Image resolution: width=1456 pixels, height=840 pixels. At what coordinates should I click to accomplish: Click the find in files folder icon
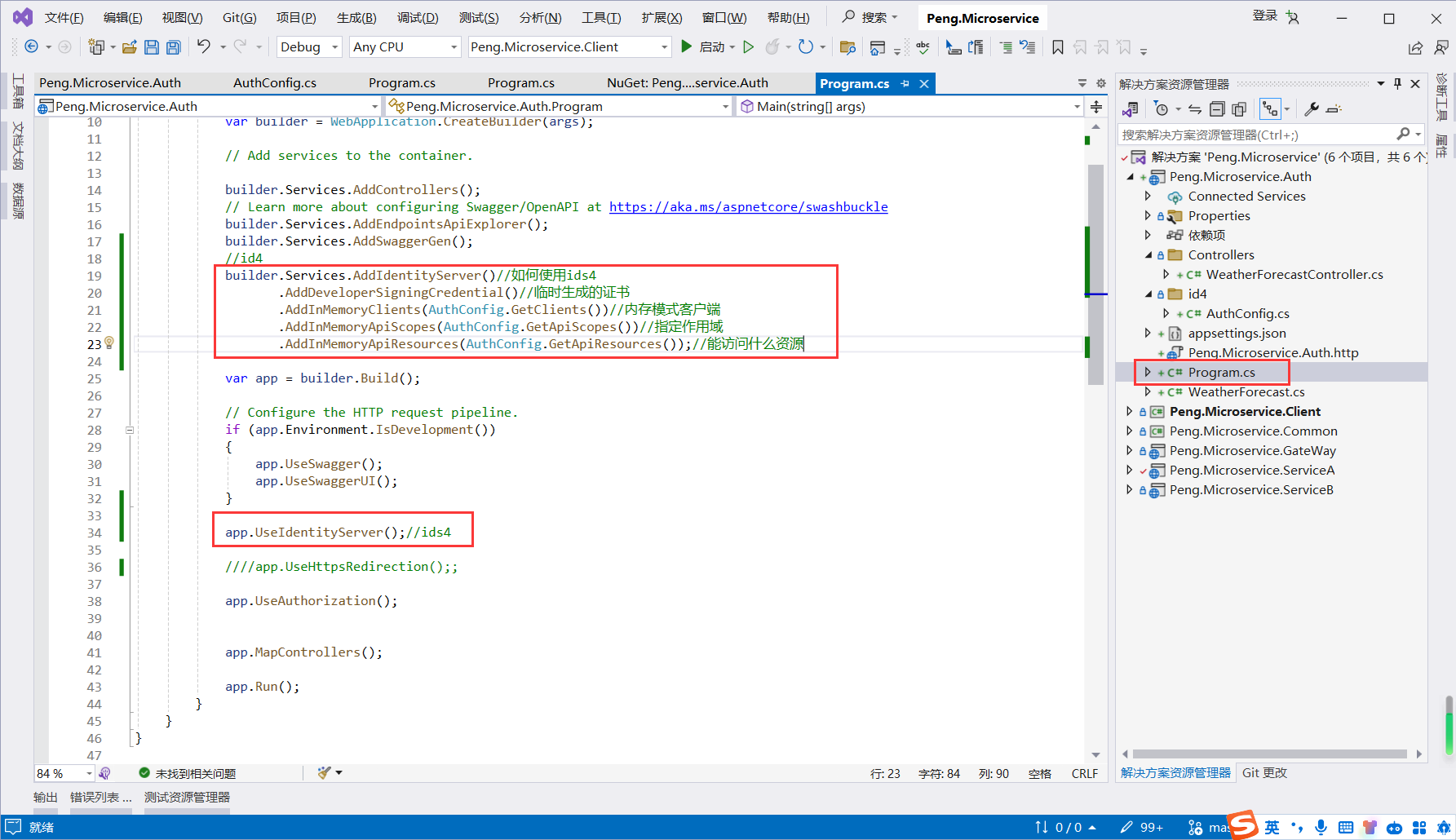847,47
